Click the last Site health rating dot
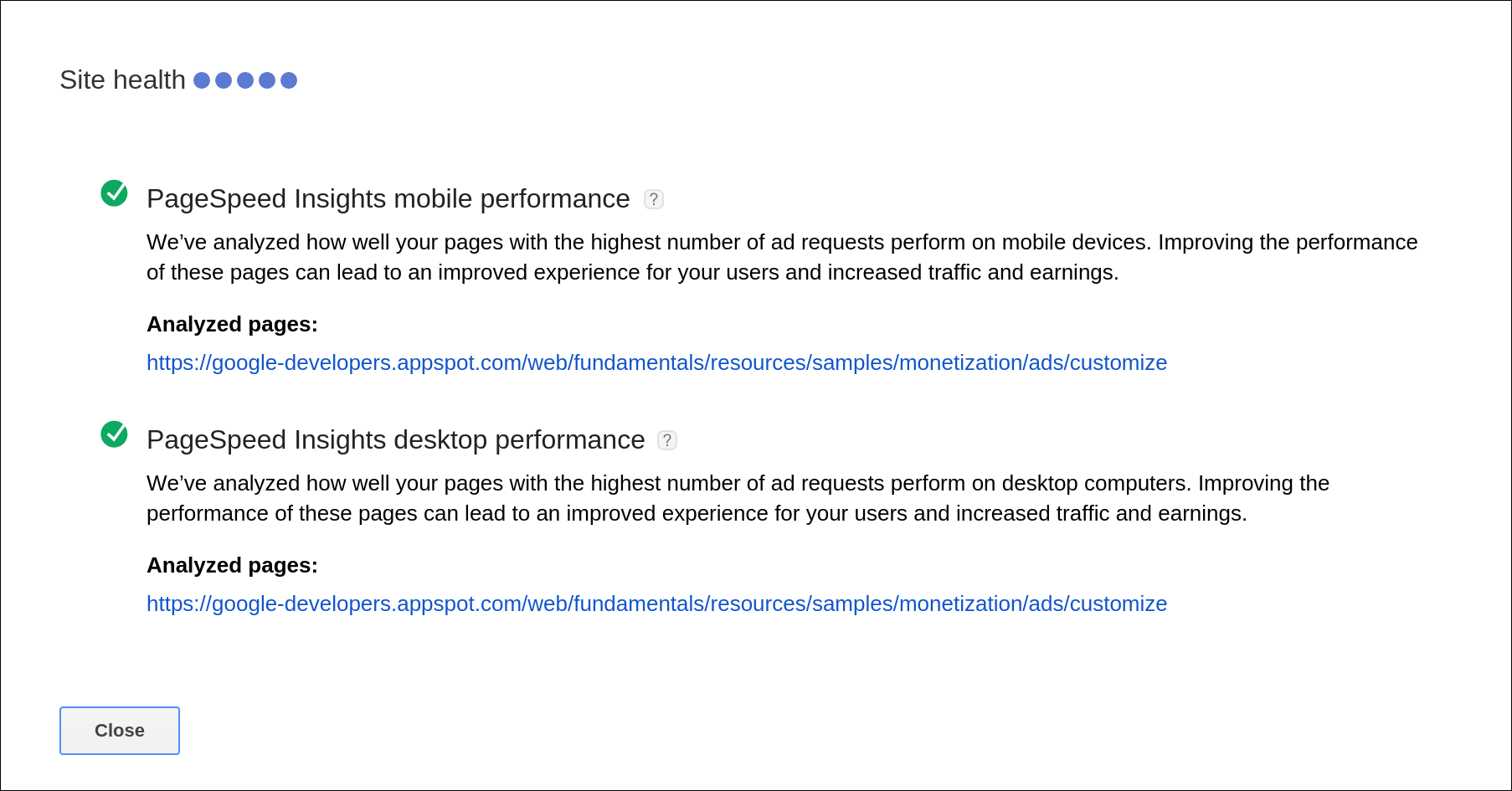Screen dimensions: 1512x791 click(x=289, y=80)
